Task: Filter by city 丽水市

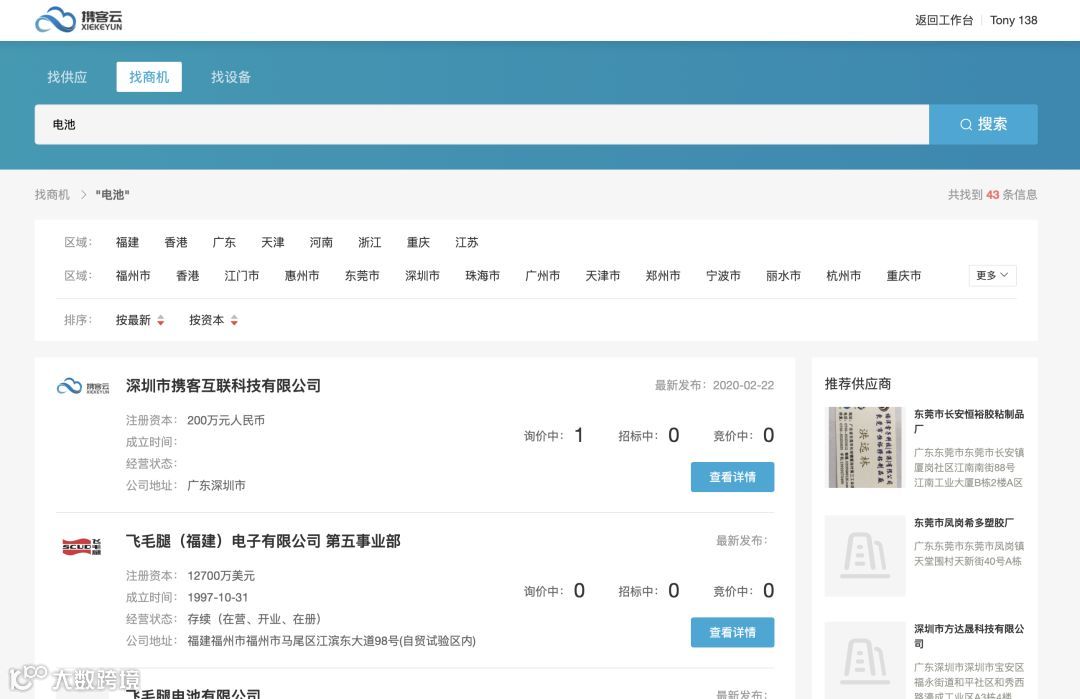Action: pos(783,275)
